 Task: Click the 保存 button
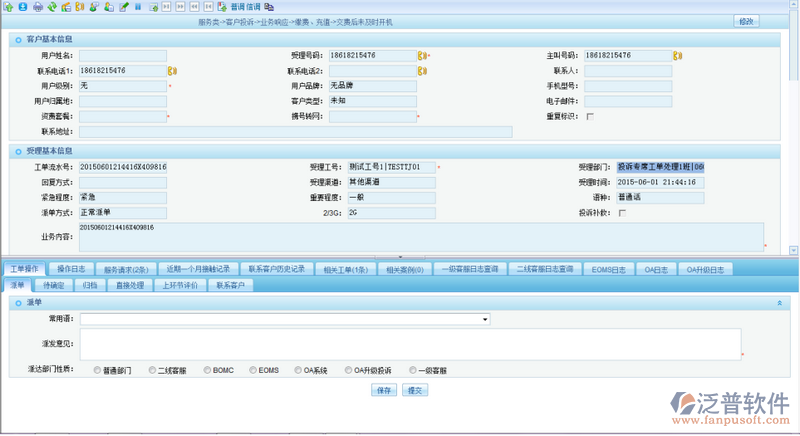coord(383,391)
